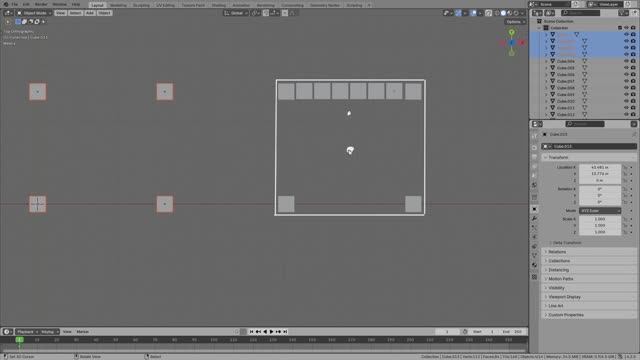640x360 pixels.
Task: Open the Material properties tab icon
Action: [534, 265]
